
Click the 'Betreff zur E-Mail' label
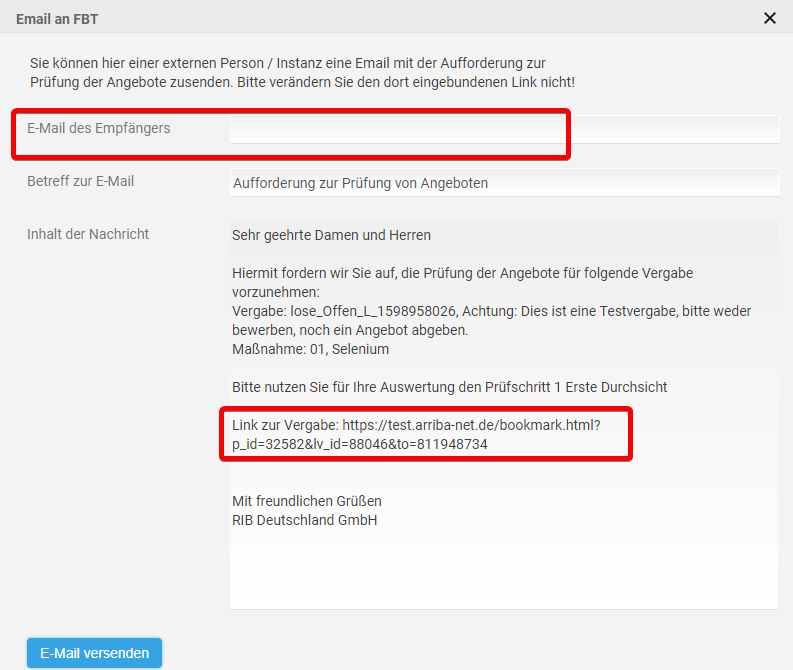click(x=80, y=181)
